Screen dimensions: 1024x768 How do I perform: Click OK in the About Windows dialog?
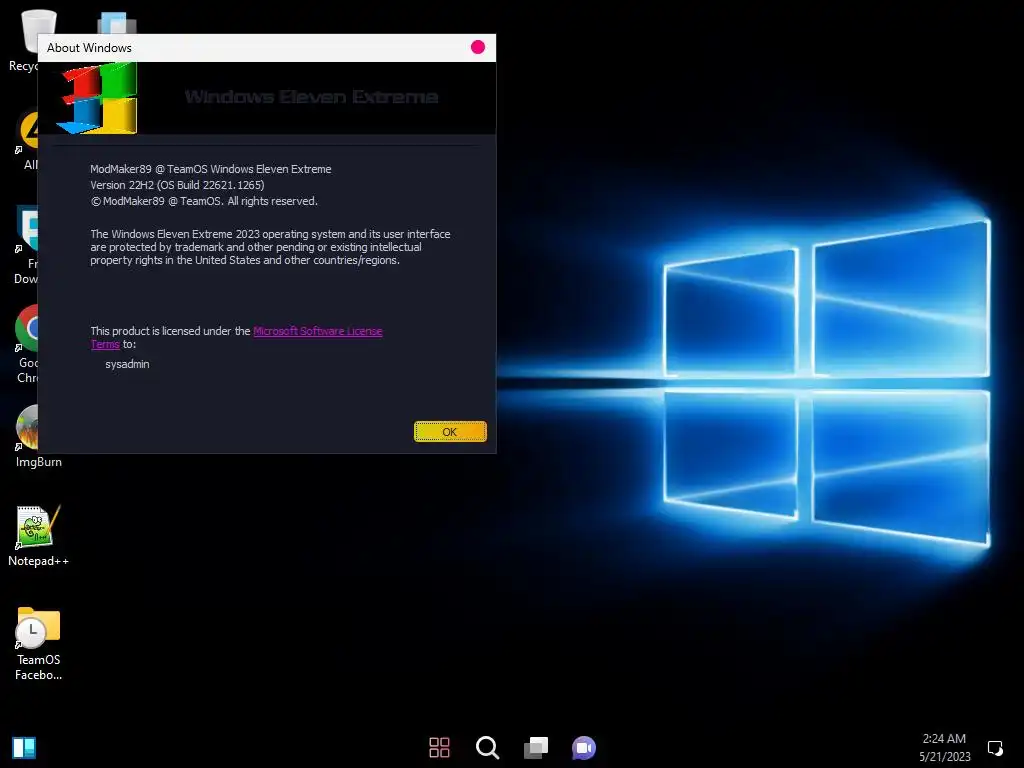point(450,432)
